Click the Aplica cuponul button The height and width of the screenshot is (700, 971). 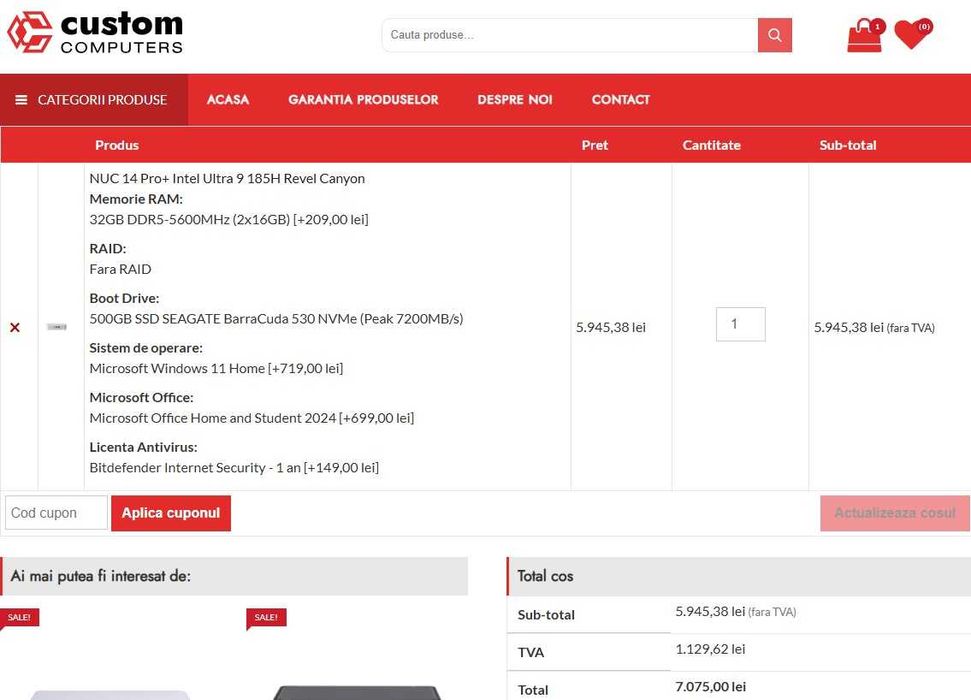[x=171, y=513]
